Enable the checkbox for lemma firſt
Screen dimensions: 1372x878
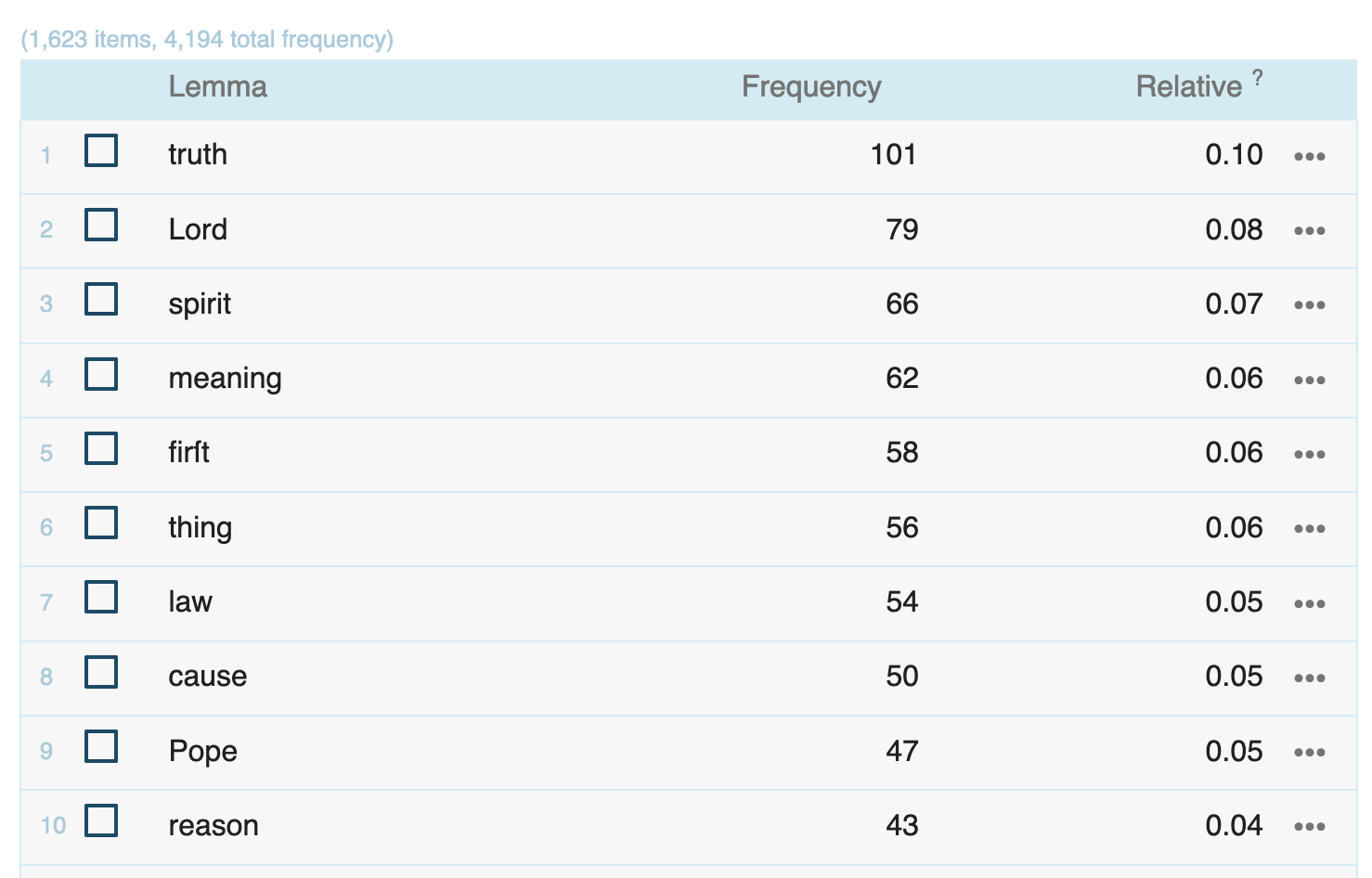click(101, 448)
